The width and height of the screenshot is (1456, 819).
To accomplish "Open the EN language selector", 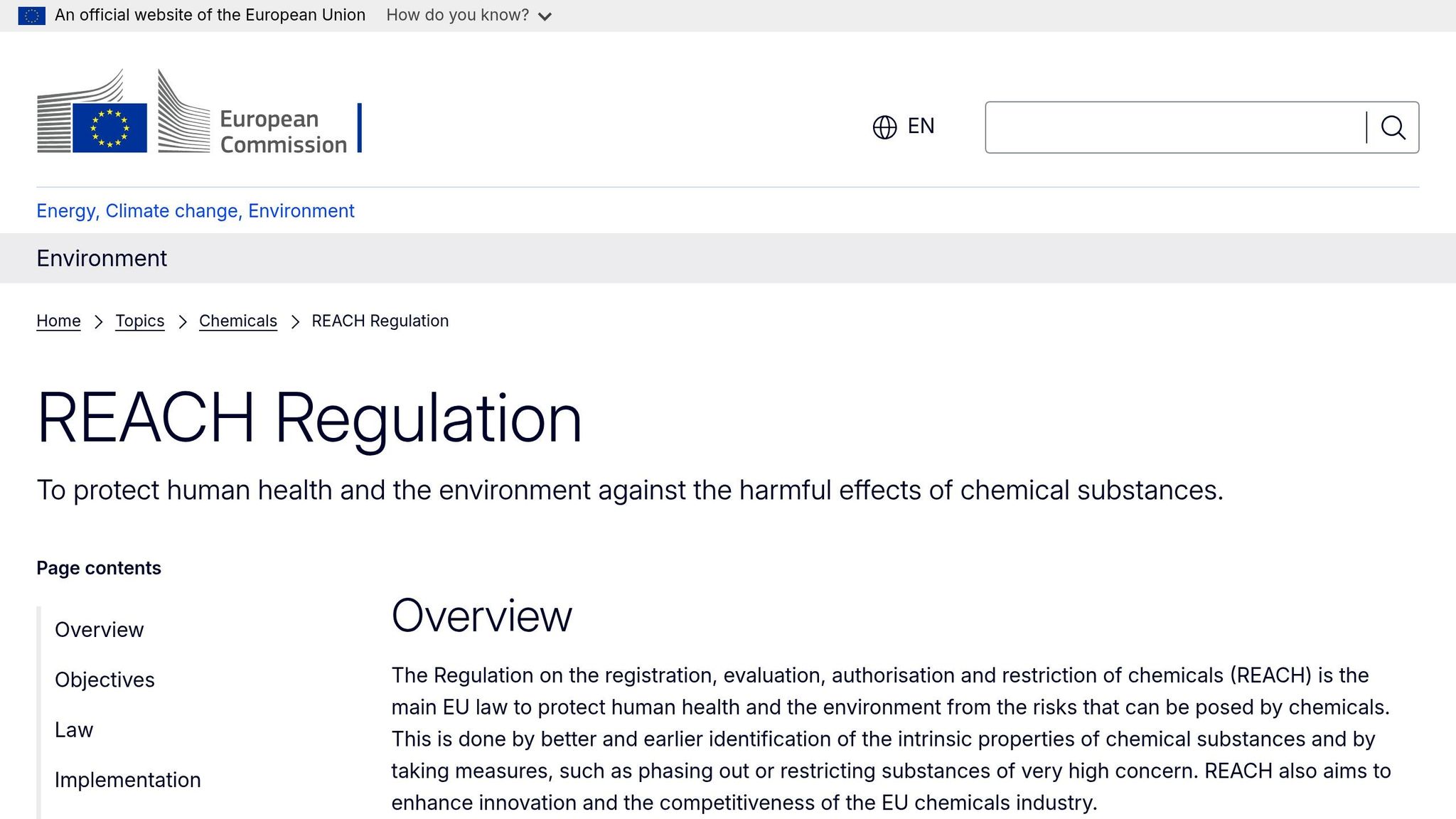I will (920, 127).
